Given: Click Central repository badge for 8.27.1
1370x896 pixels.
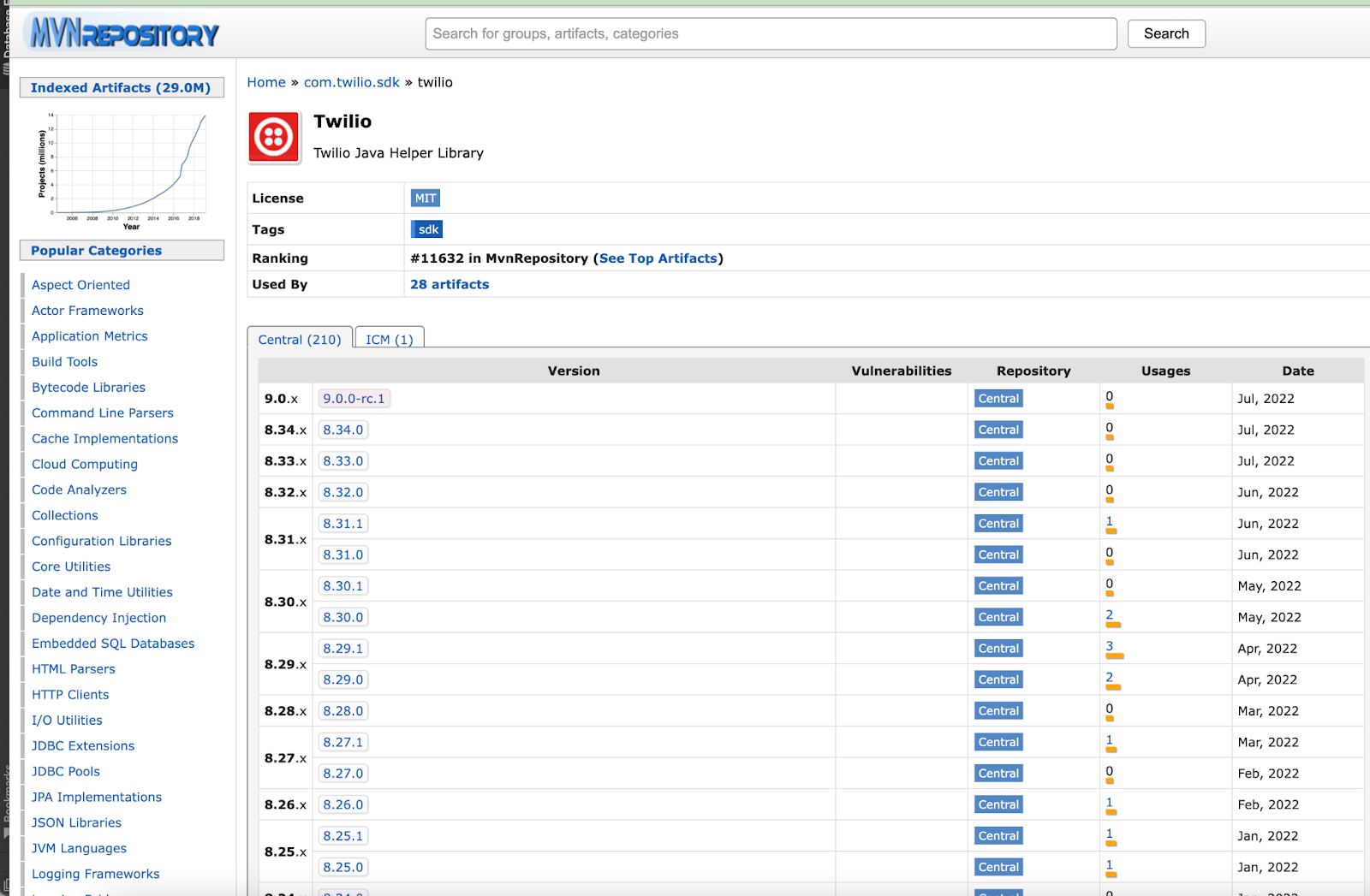Looking at the screenshot, I should point(998,742).
